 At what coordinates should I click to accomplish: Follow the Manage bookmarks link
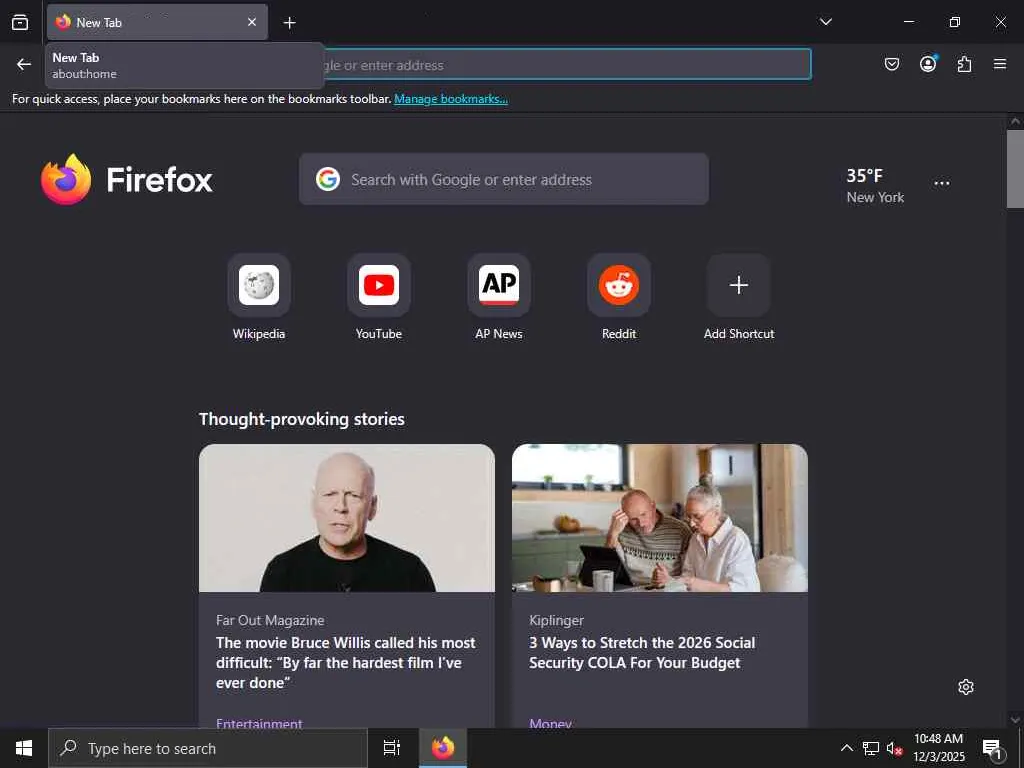(451, 99)
